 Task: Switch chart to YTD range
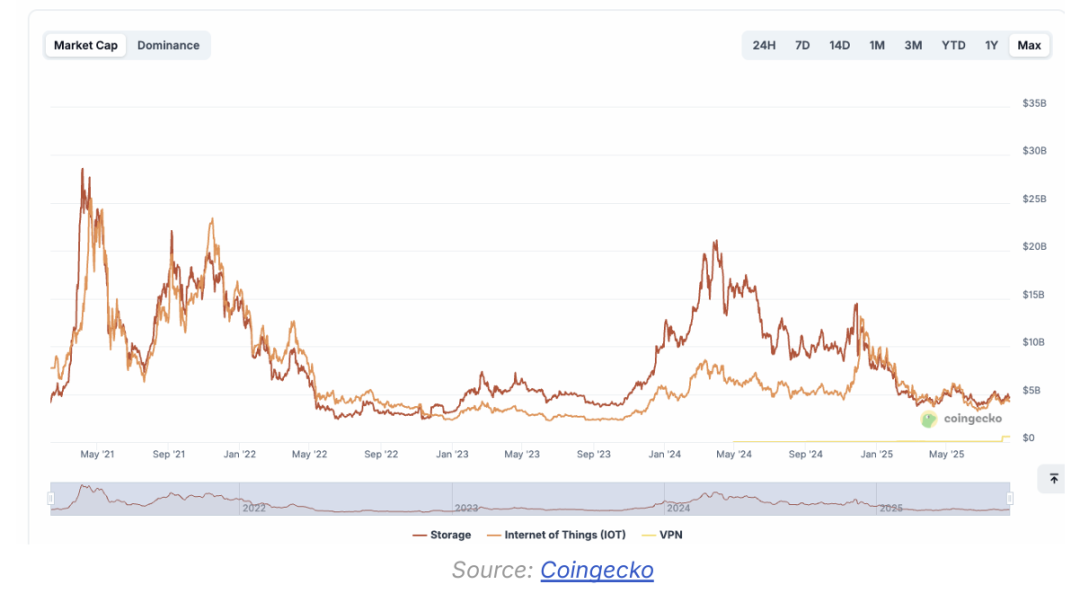(x=953, y=45)
